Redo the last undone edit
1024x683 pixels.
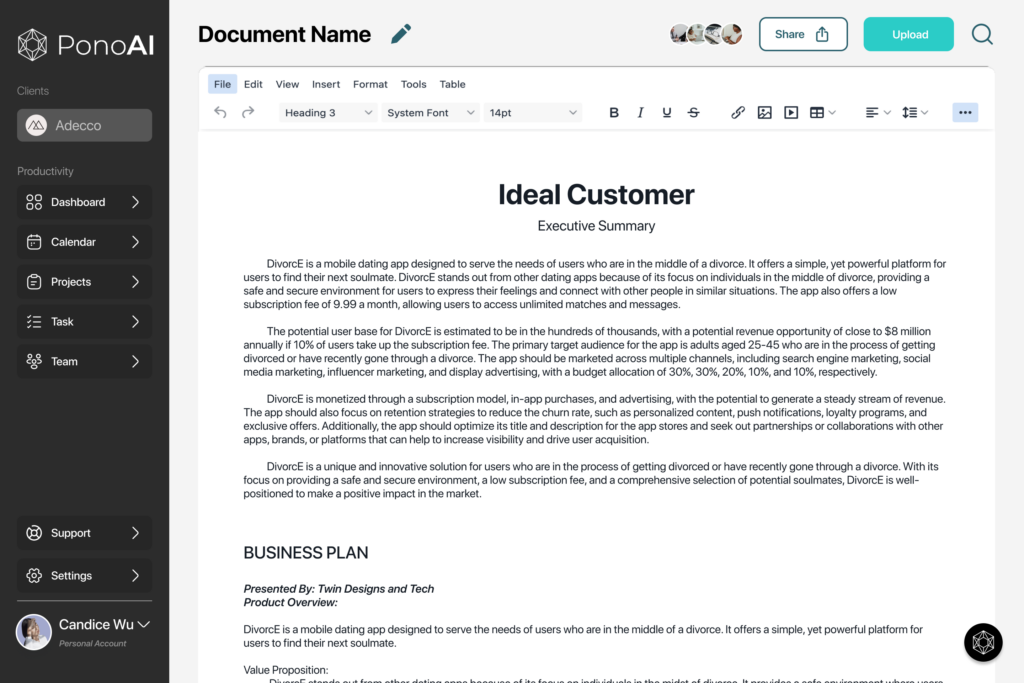[x=248, y=113]
